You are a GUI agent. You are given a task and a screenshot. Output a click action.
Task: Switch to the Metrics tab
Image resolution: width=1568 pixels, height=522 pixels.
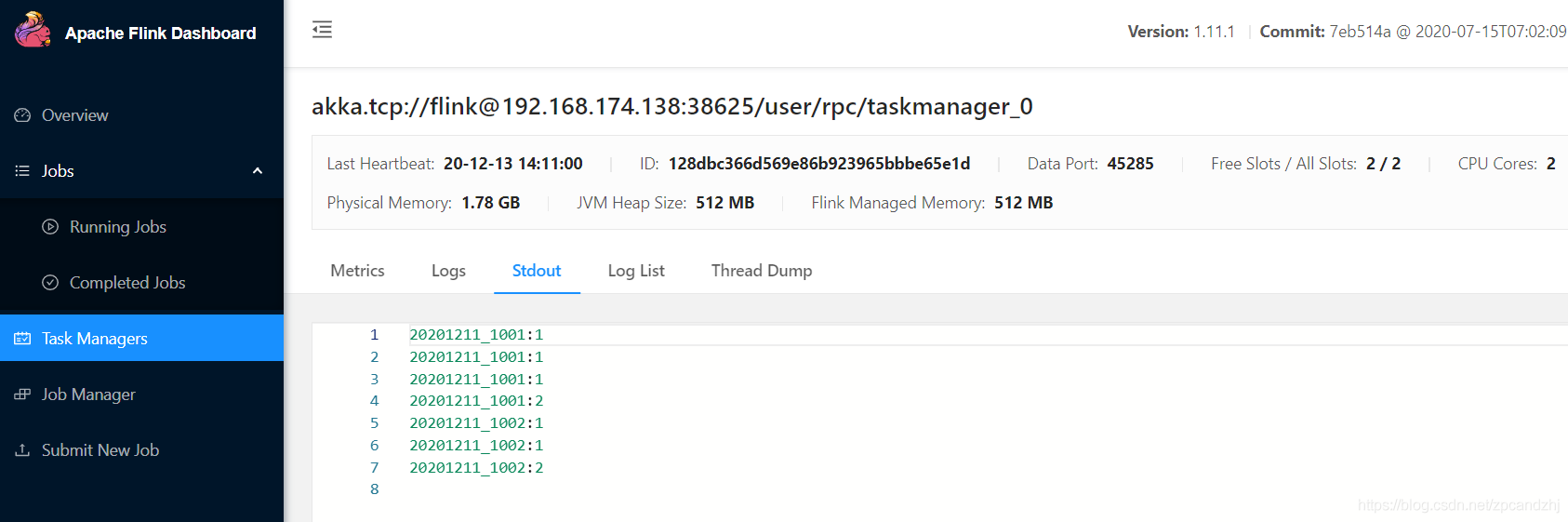click(357, 271)
